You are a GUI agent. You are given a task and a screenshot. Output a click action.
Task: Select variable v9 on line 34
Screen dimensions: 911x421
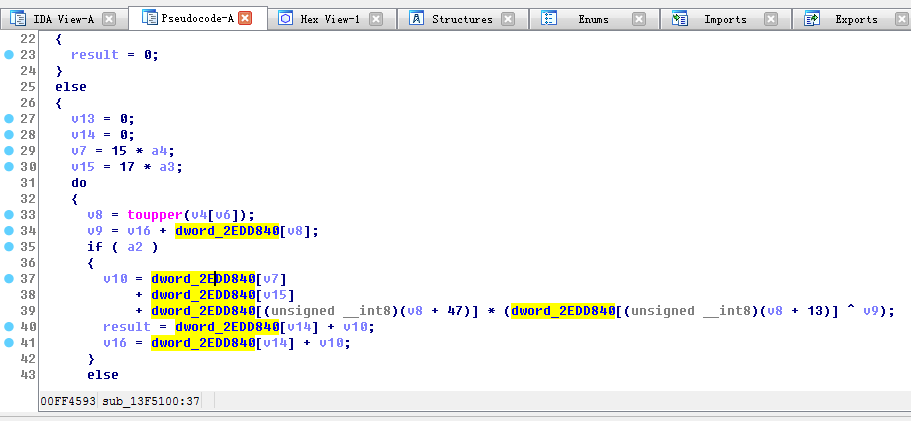[x=95, y=231]
